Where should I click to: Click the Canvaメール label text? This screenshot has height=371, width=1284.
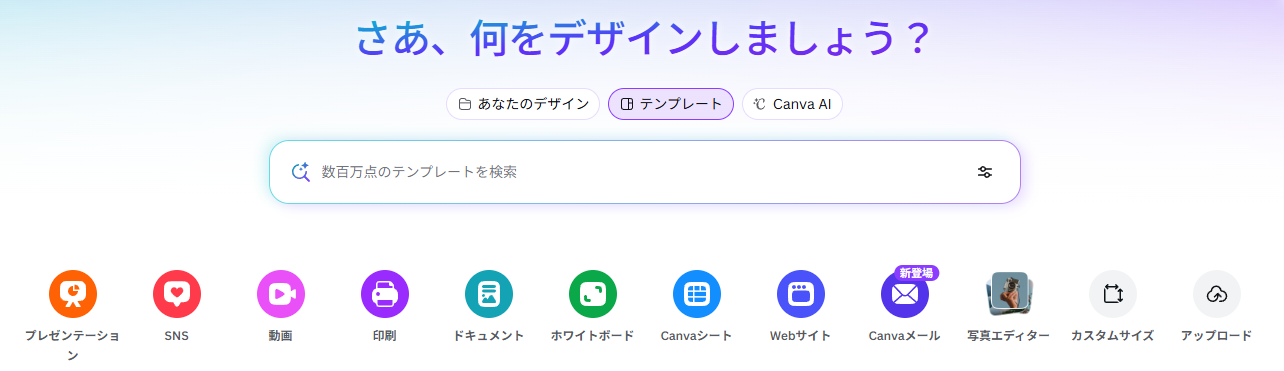click(x=905, y=336)
